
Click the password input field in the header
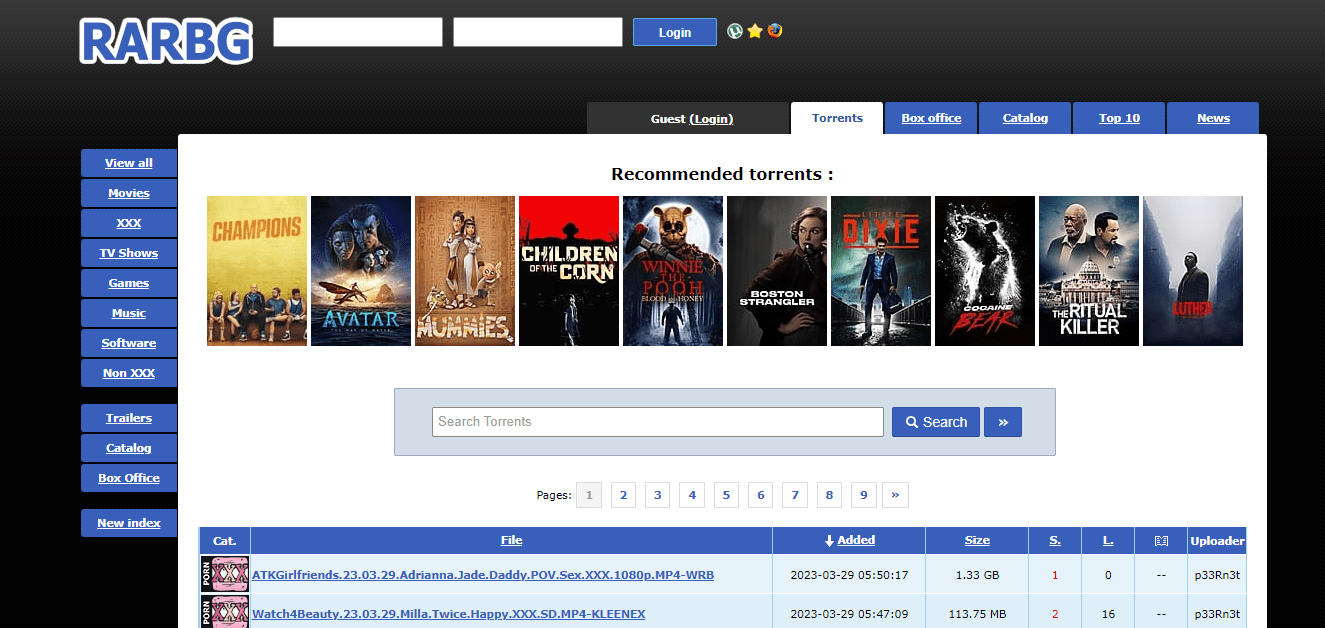pos(538,32)
